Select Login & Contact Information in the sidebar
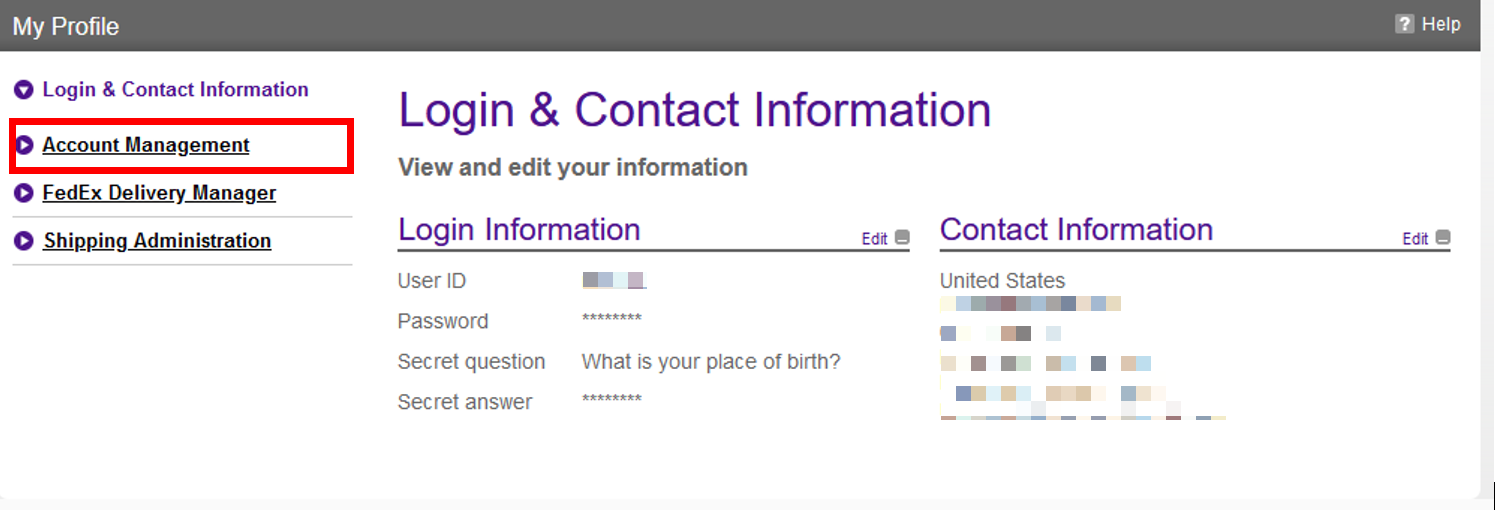 coord(175,90)
